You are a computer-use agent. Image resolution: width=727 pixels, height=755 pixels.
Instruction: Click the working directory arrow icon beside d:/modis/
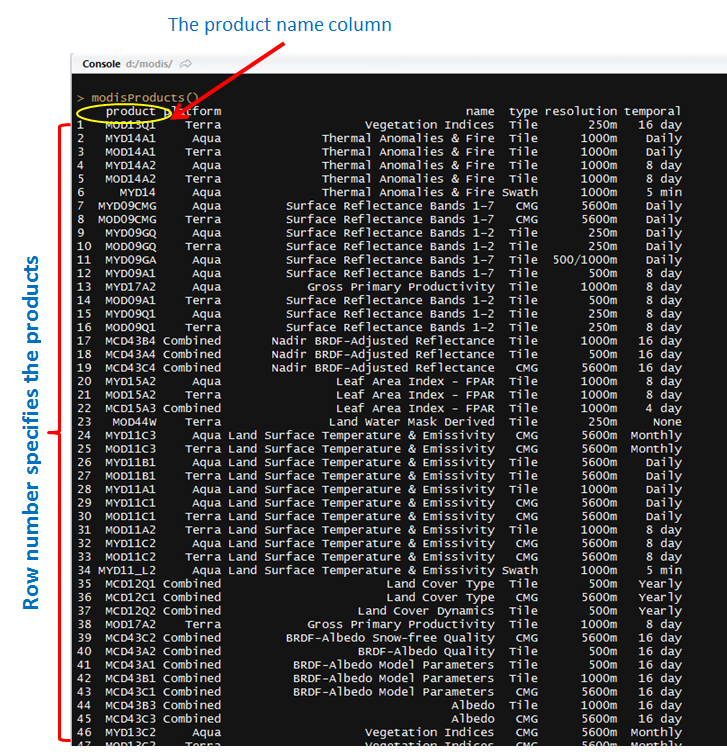click(x=186, y=64)
